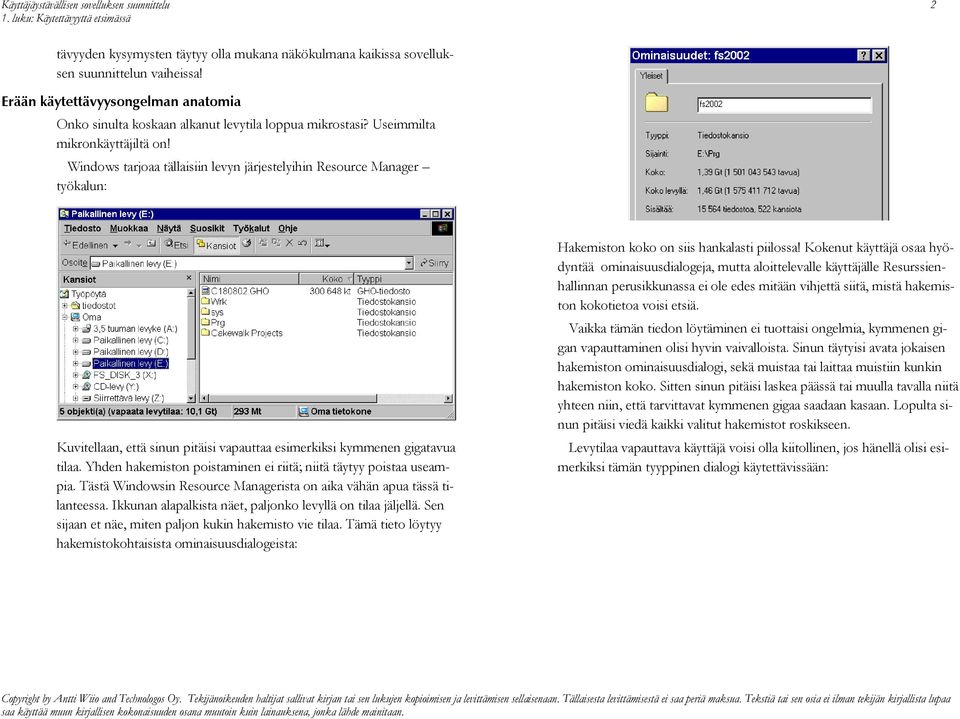Click the folder icon in Ominaisuudet dialog
This screenshot has width=960, height=719.
click(x=656, y=102)
